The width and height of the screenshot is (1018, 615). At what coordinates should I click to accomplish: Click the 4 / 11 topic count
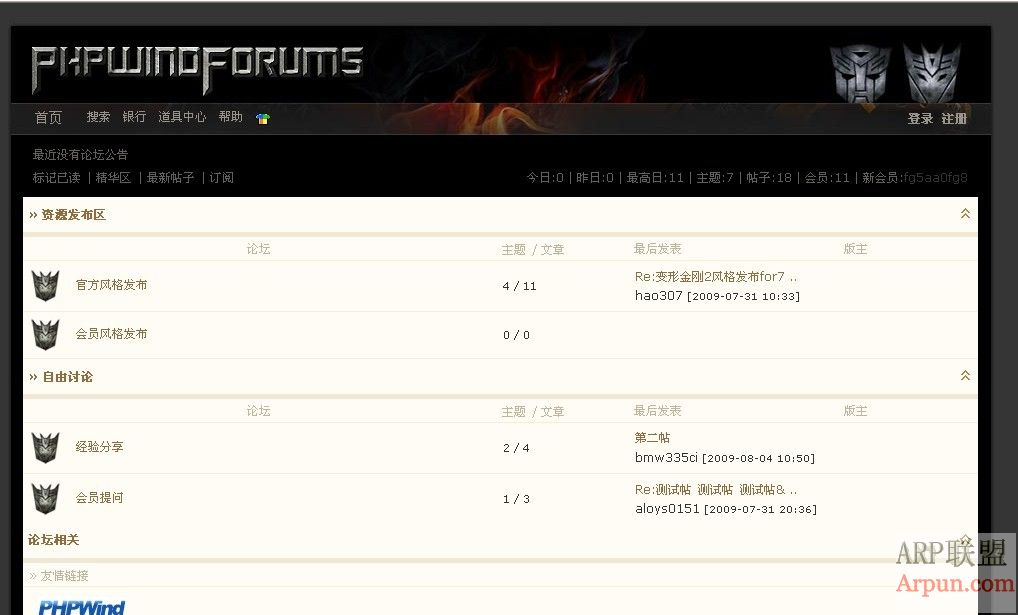point(519,286)
